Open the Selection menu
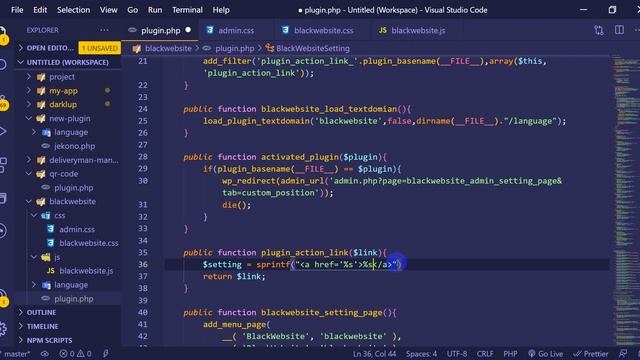 73,10
